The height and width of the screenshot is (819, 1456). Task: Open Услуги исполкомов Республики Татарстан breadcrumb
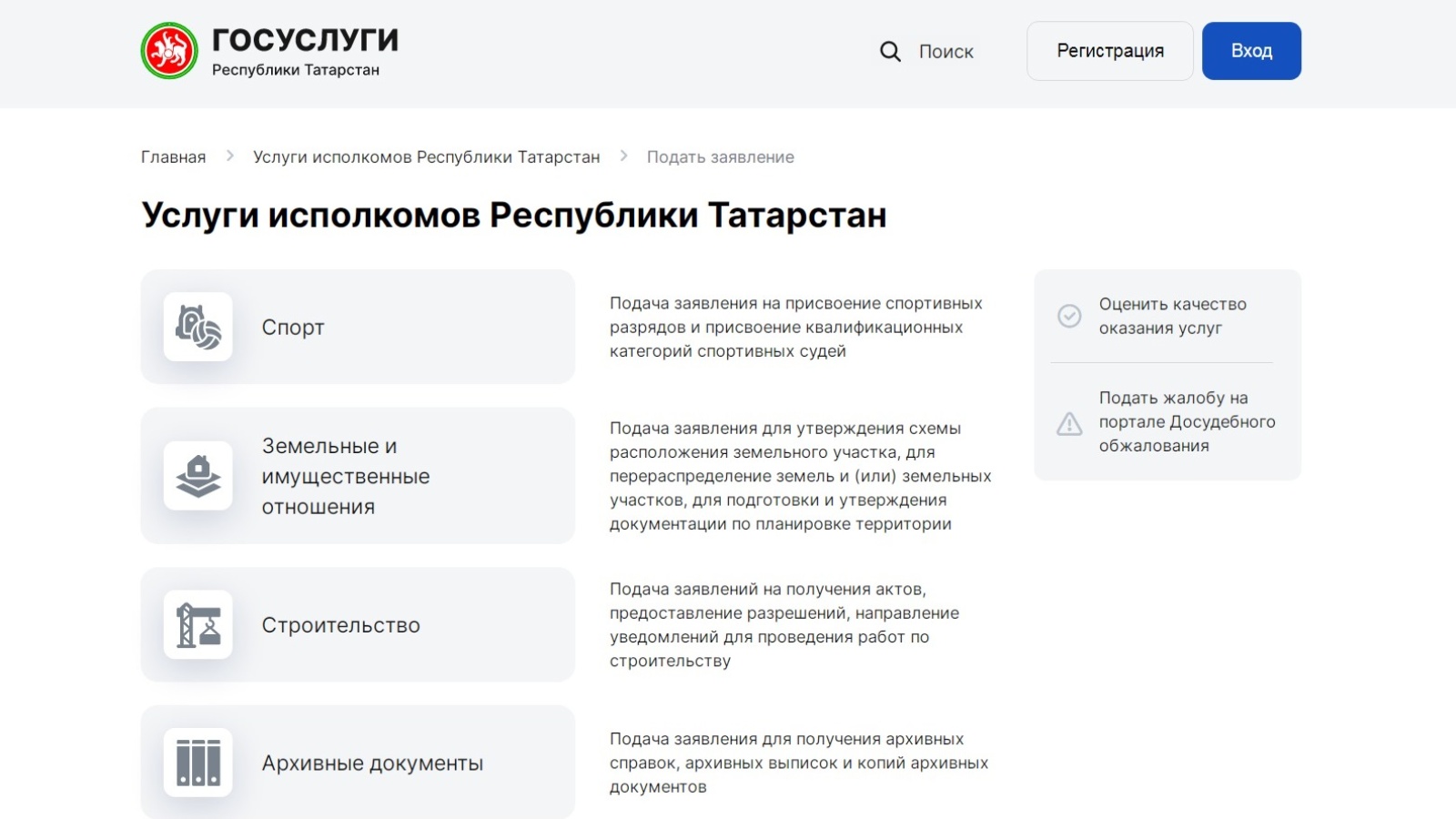pos(427,157)
